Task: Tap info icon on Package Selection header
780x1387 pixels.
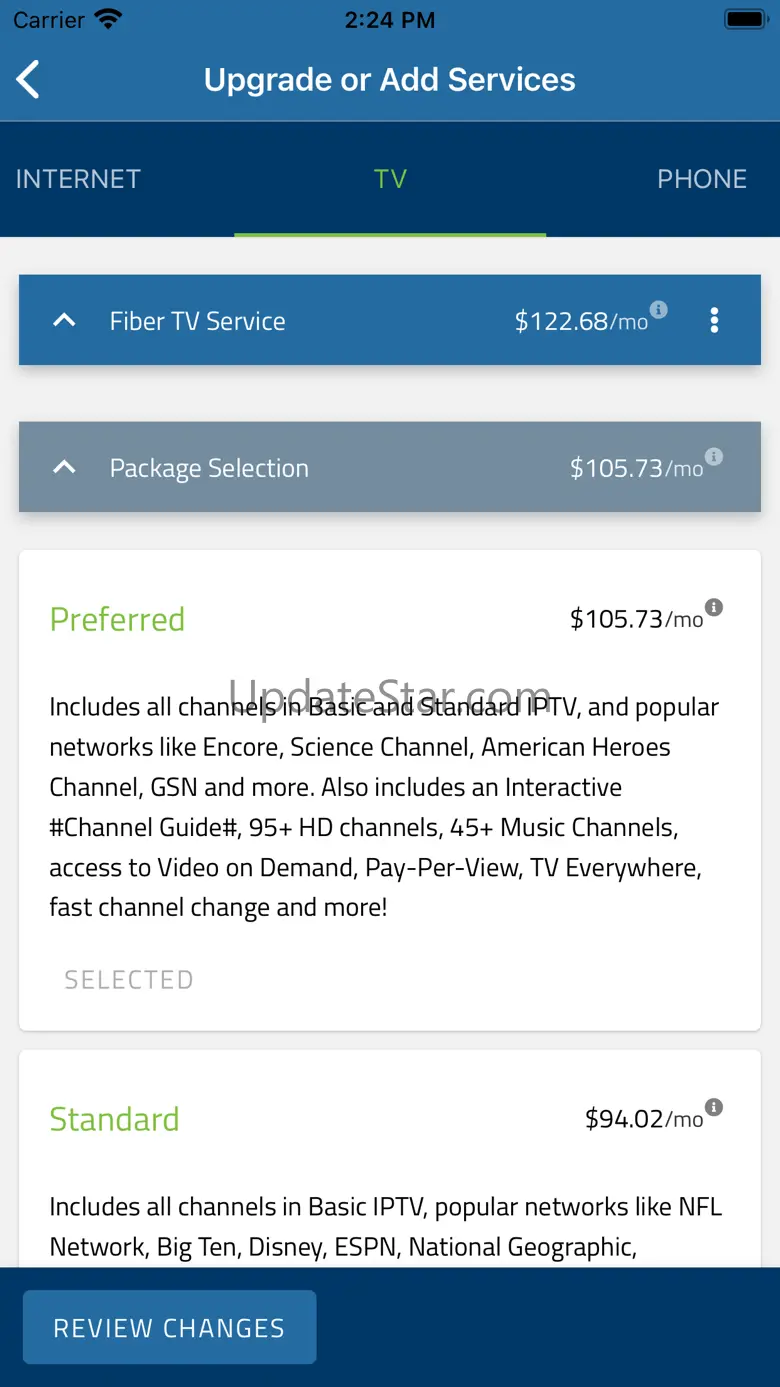Action: [x=714, y=457]
